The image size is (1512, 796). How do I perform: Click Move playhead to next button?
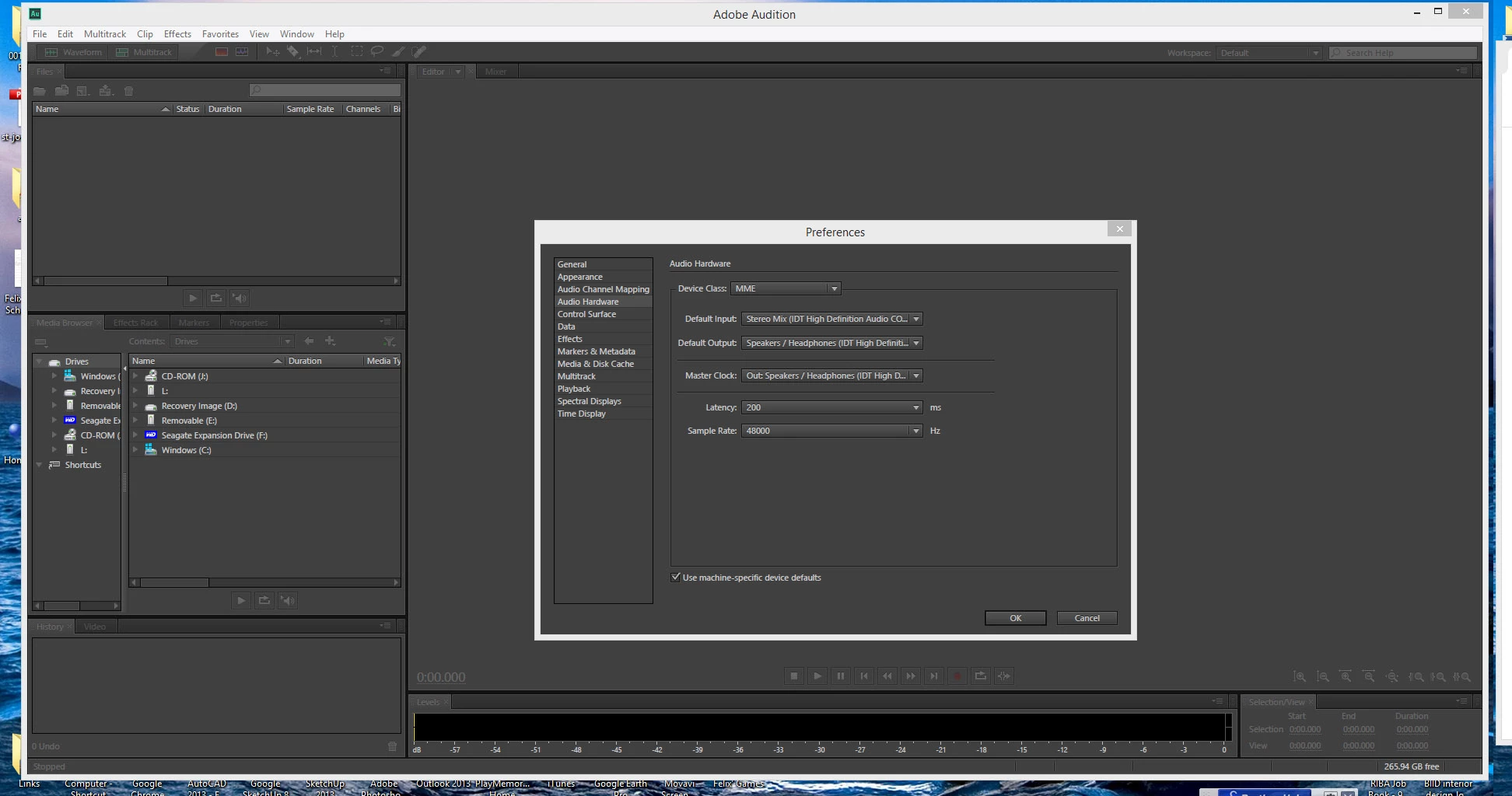tap(934, 676)
